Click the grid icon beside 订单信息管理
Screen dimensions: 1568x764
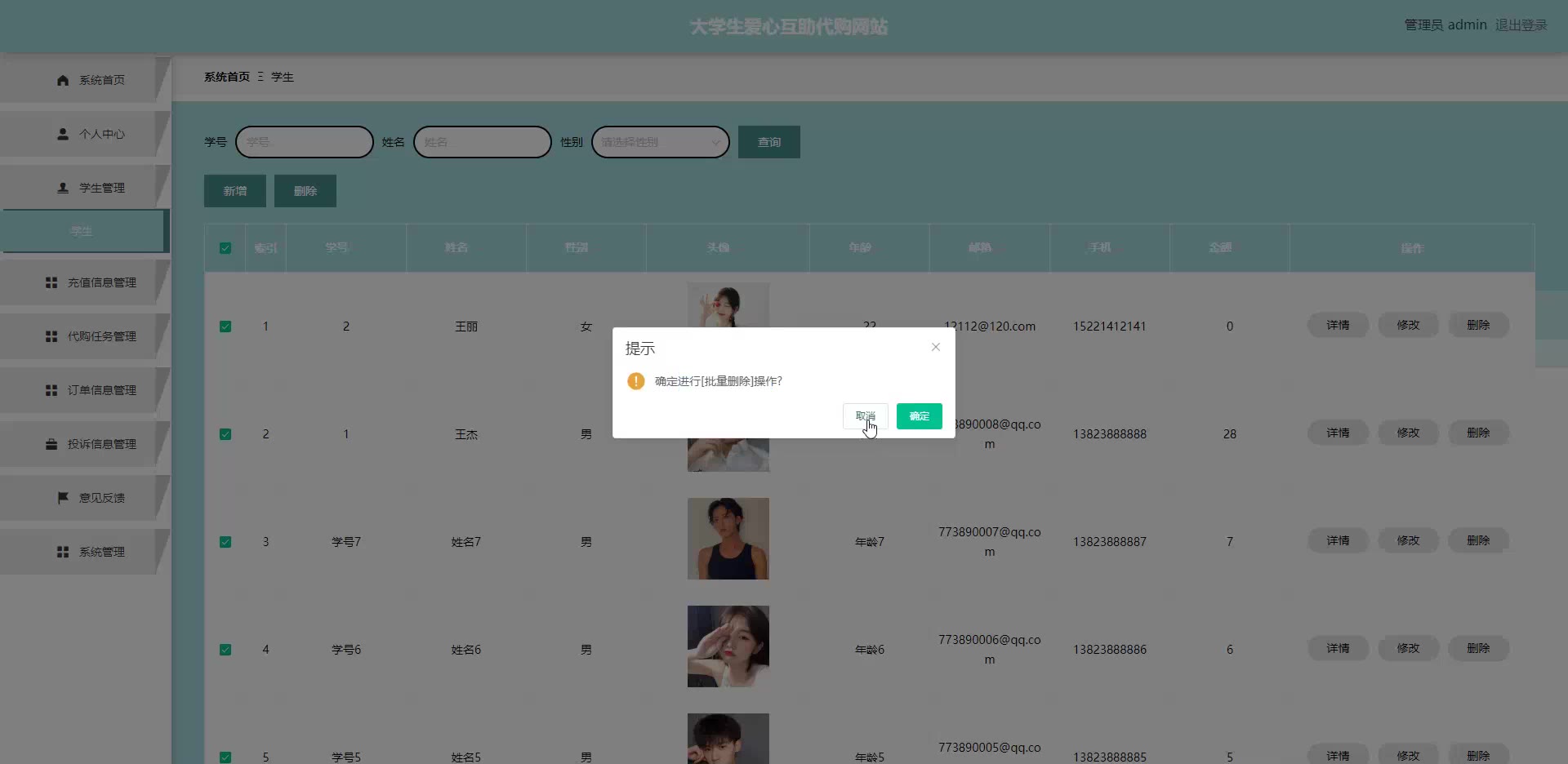point(51,390)
